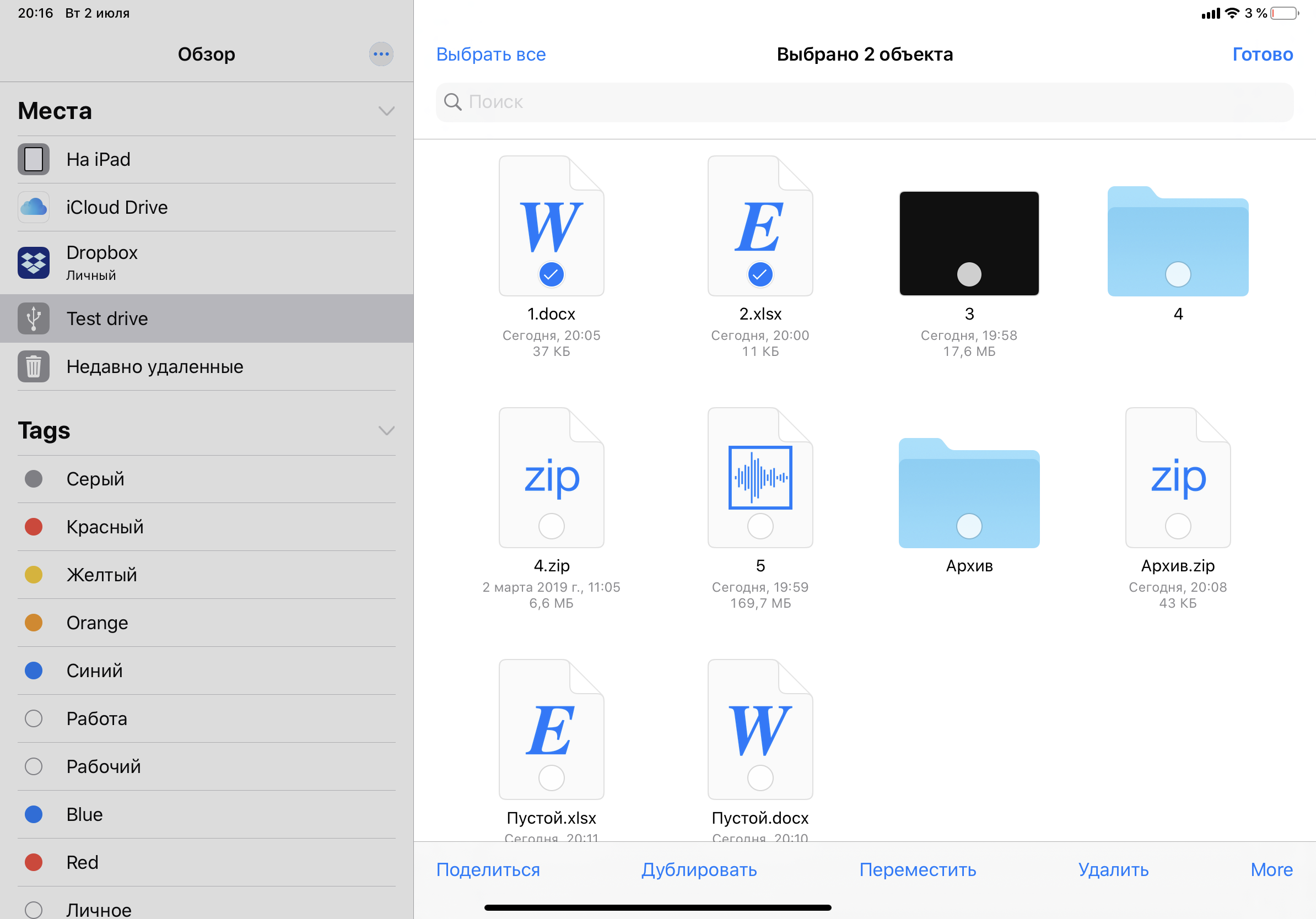Collapse the Места section chevron
This screenshot has width=1316, height=919.
click(387, 111)
